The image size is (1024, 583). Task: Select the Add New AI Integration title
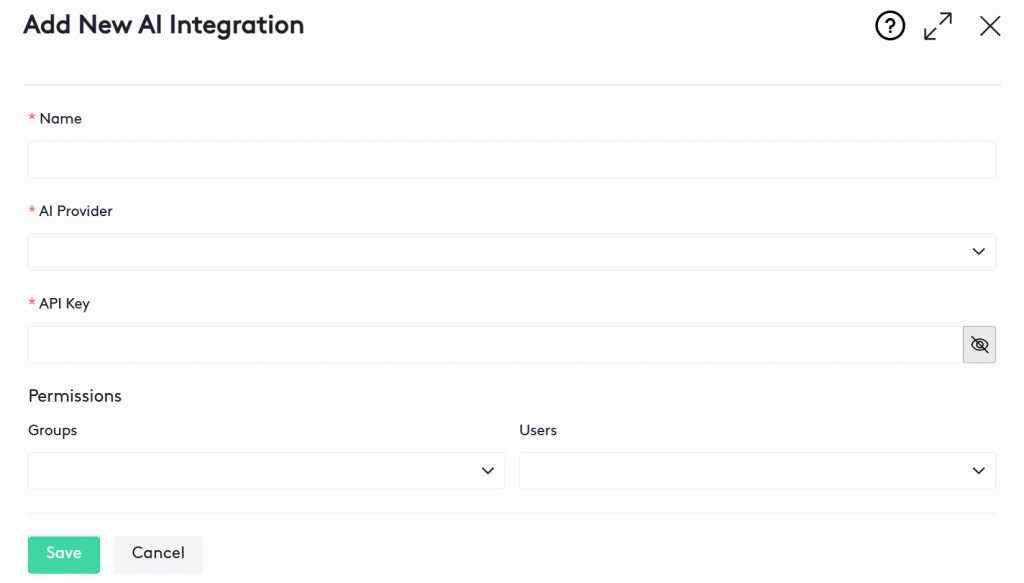(163, 25)
